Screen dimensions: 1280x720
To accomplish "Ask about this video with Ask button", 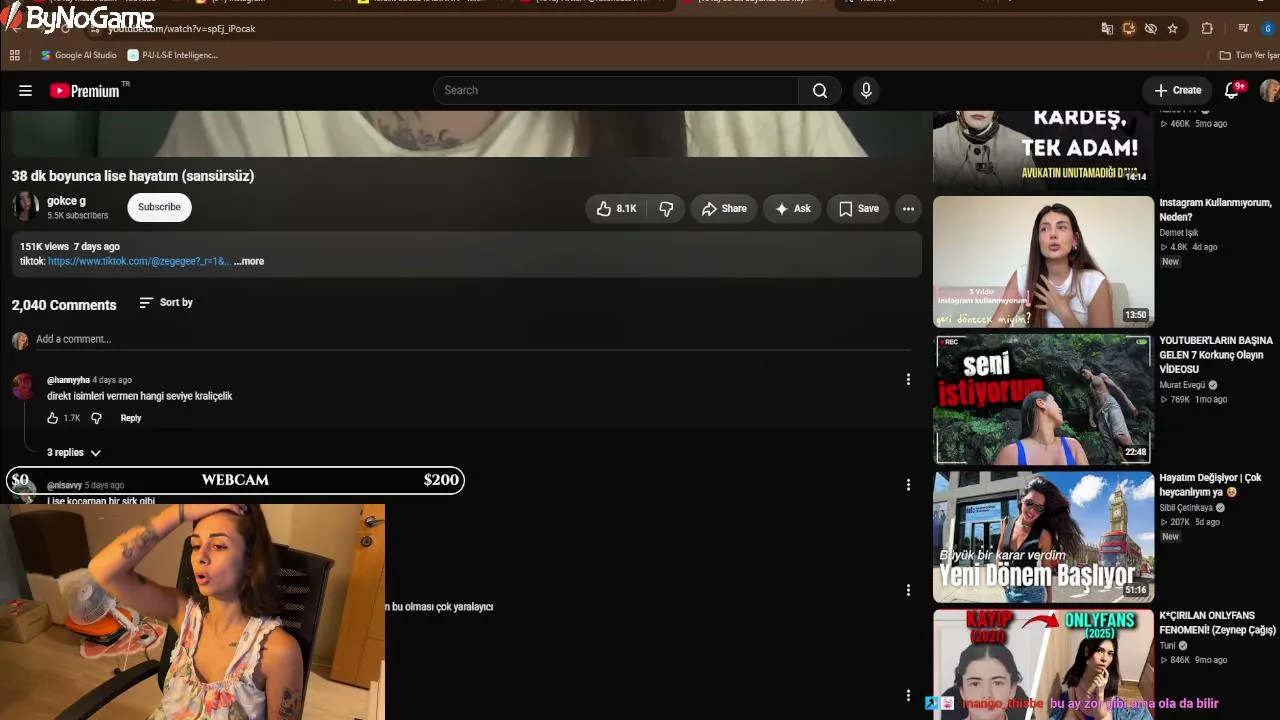I will click(792, 208).
